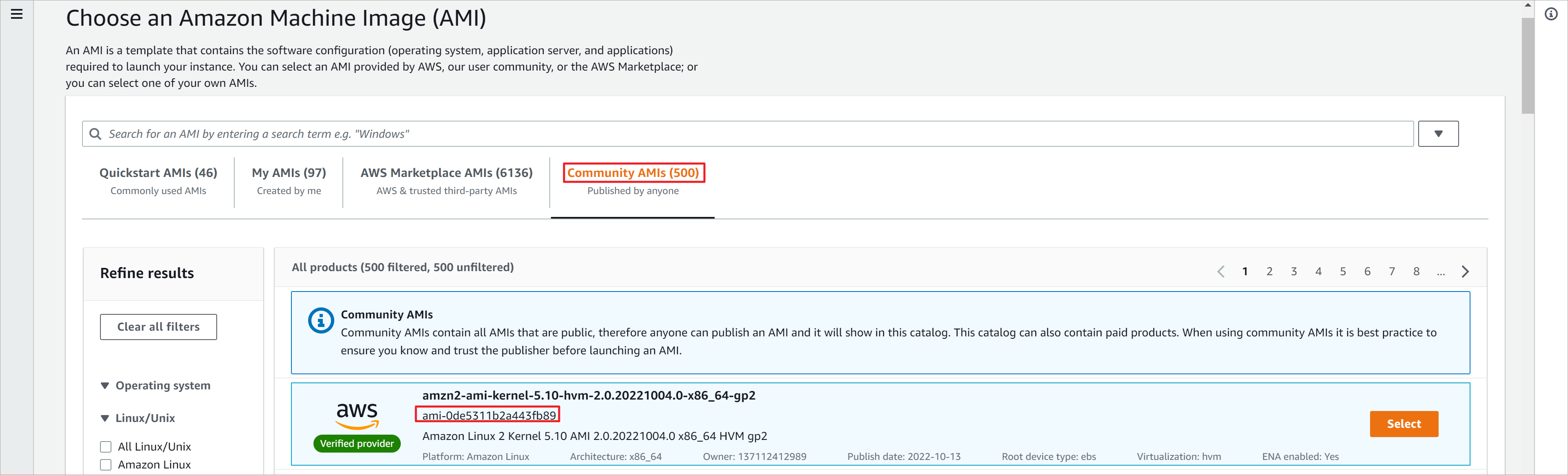The width and height of the screenshot is (1568, 475).
Task: Check the All Linux/Unix checkbox
Action: coord(106,447)
